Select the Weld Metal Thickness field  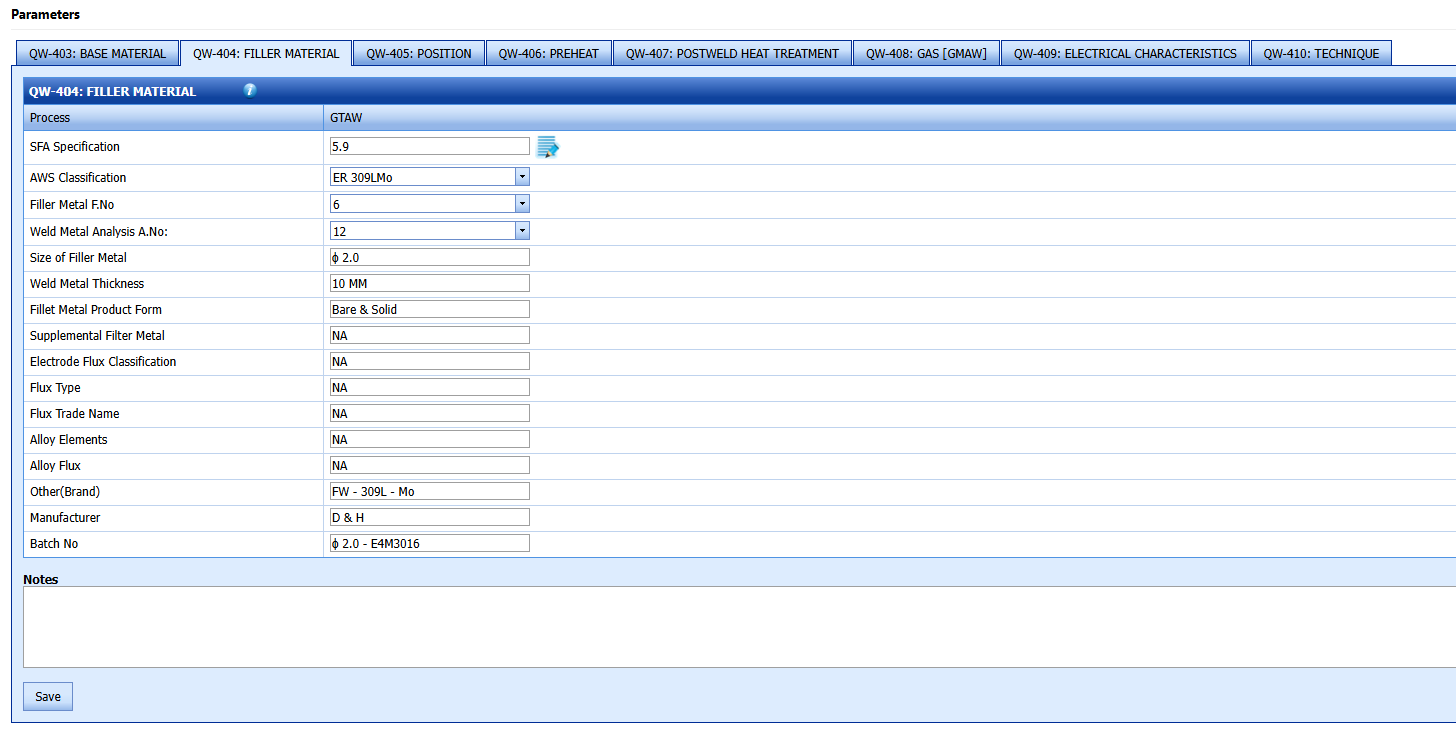coord(429,284)
